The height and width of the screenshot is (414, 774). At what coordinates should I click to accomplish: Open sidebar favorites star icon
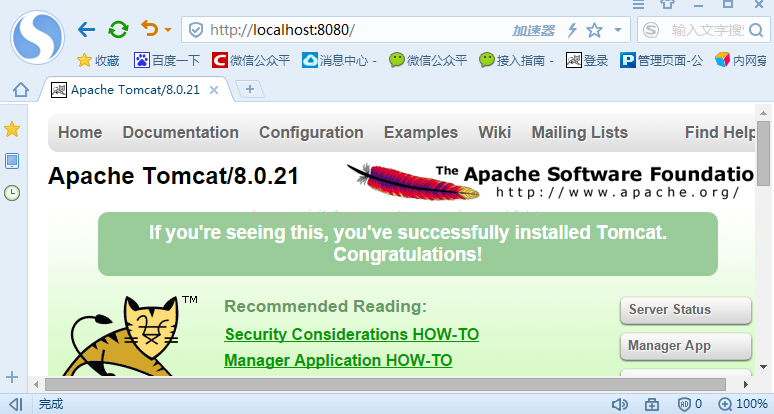[x=12, y=129]
